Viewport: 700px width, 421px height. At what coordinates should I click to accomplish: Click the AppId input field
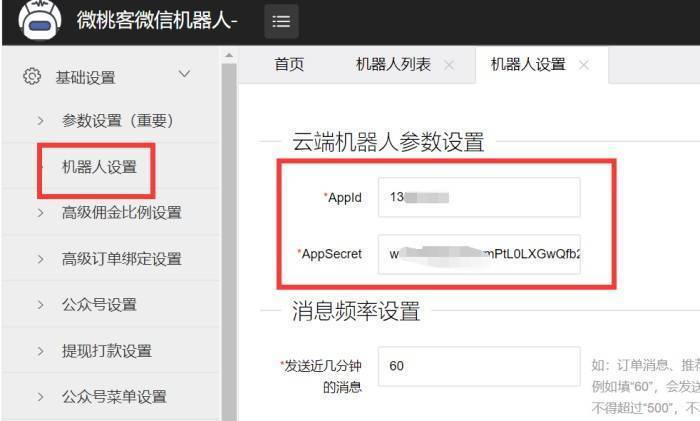point(479,197)
